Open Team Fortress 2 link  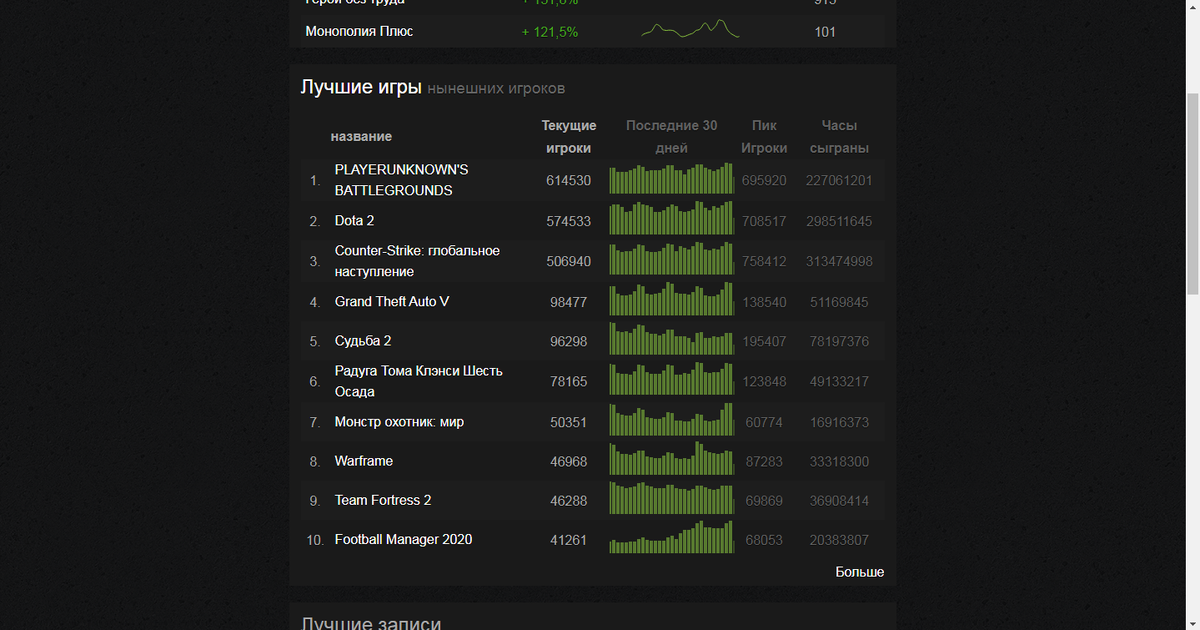click(383, 500)
